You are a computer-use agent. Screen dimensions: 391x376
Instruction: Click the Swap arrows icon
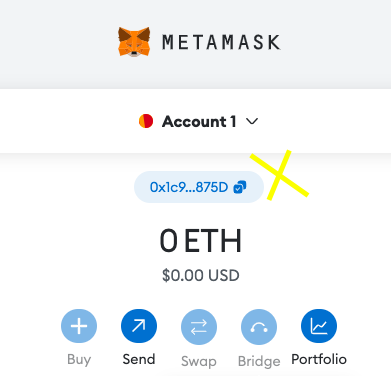(x=199, y=327)
